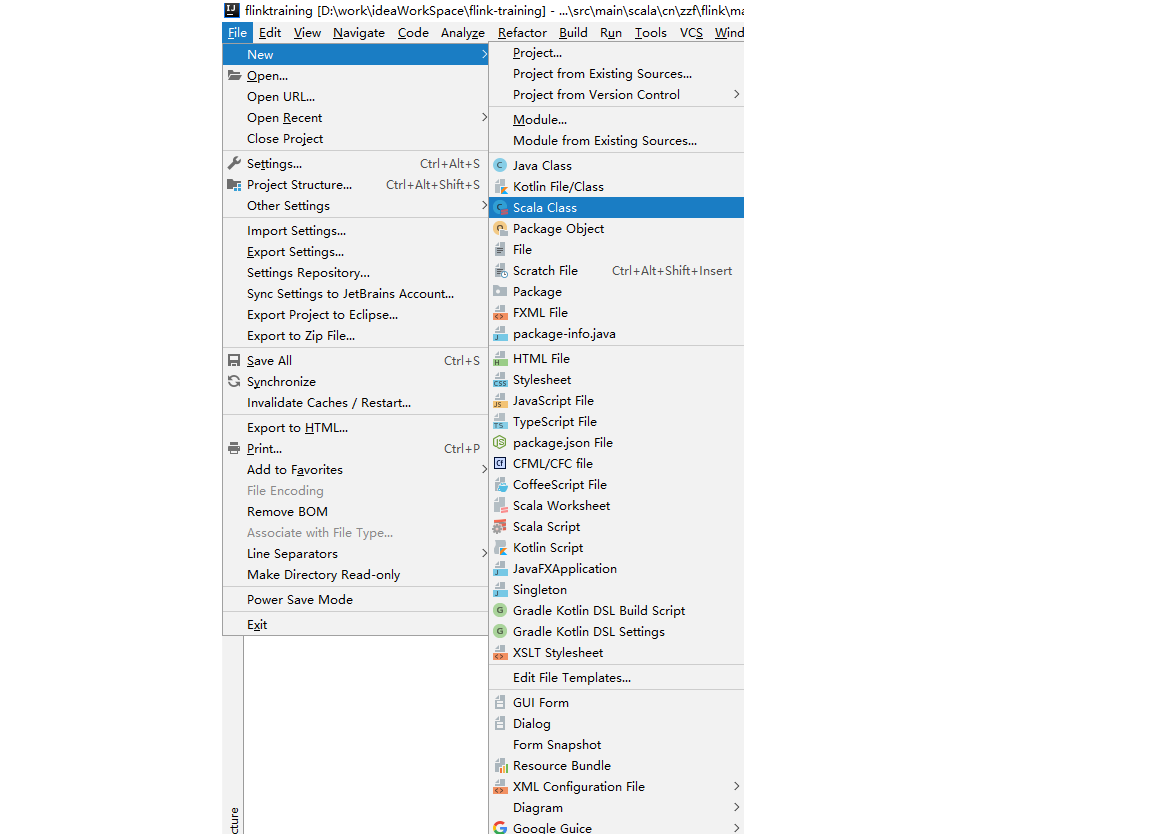Expand the Other Settings submenu arrow
This screenshot has height=834, width=1152.
(484, 205)
